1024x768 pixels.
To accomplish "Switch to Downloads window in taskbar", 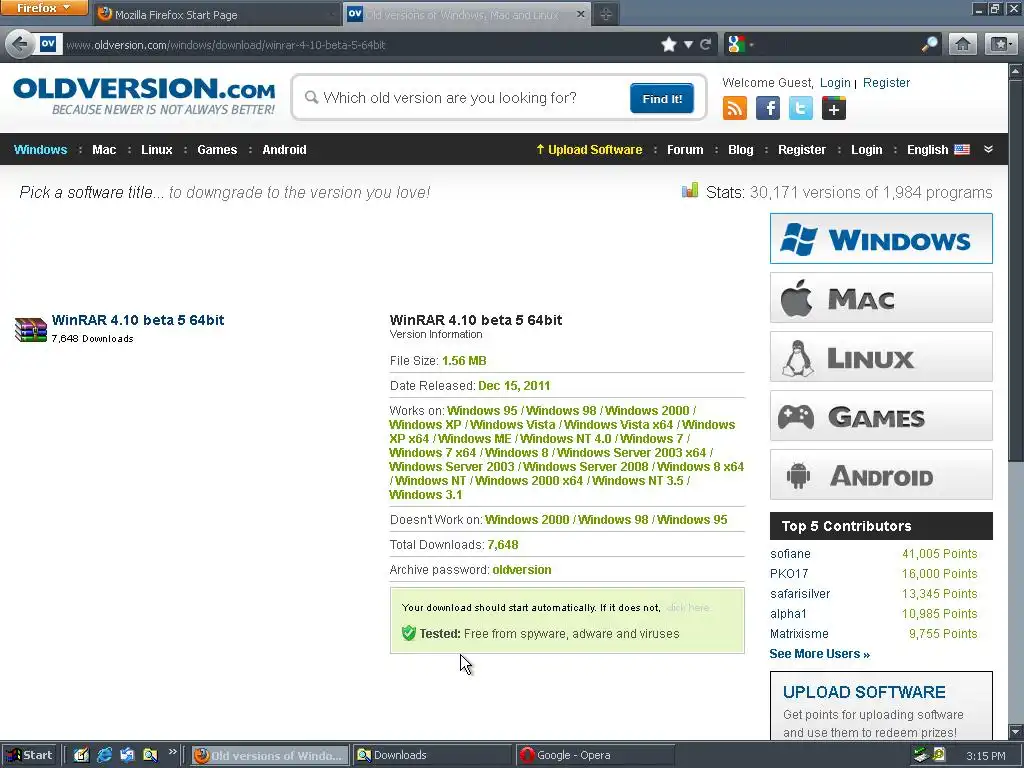I will click(x=432, y=755).
